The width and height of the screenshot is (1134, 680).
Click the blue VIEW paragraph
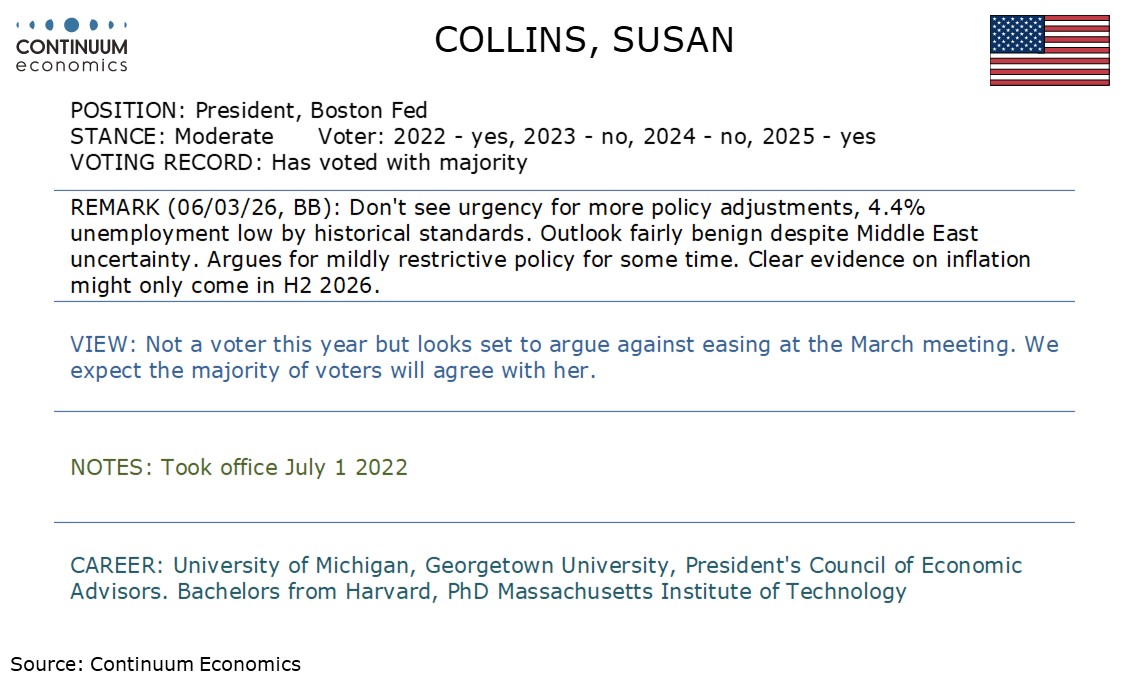click(564, 357)
